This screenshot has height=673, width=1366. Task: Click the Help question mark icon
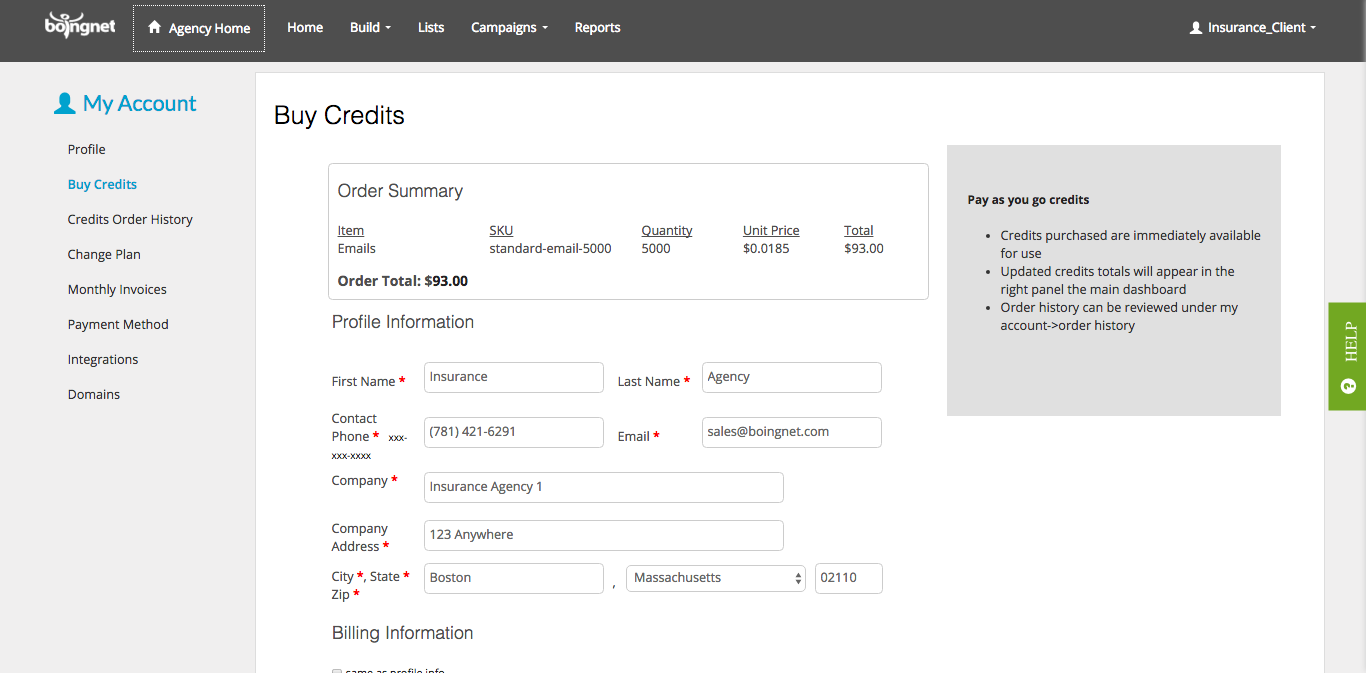pyautogui.click(x=1348, y=386)
